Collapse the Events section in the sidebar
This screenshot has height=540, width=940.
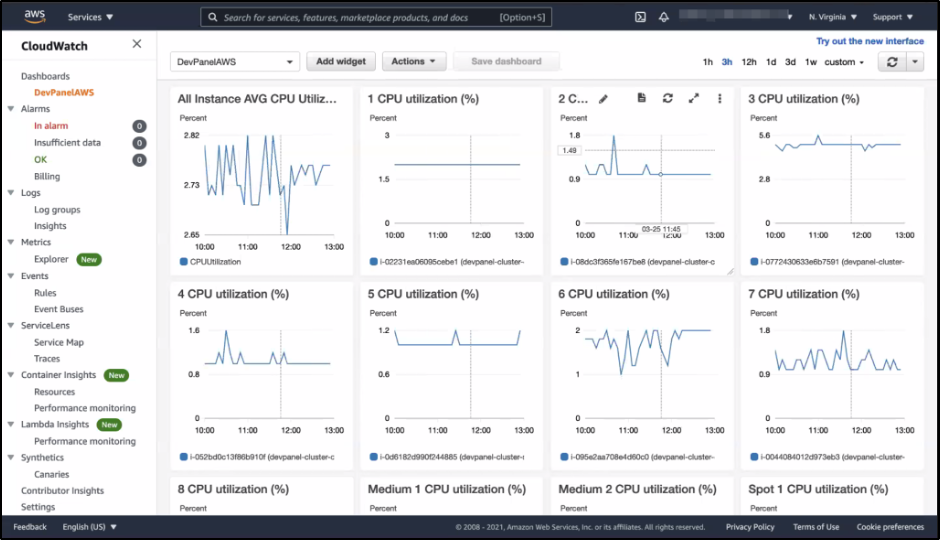pos(11,276)
